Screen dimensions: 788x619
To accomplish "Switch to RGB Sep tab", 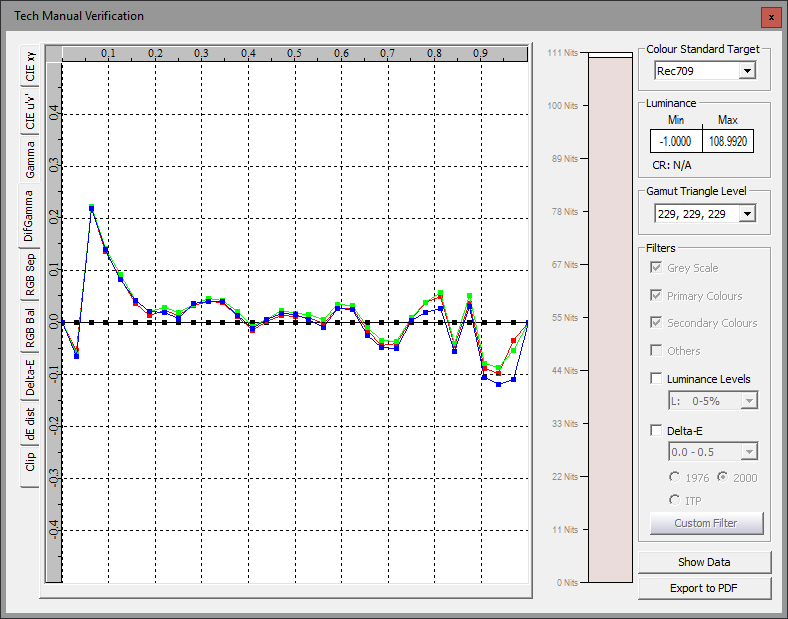I will tap(30, 274).
